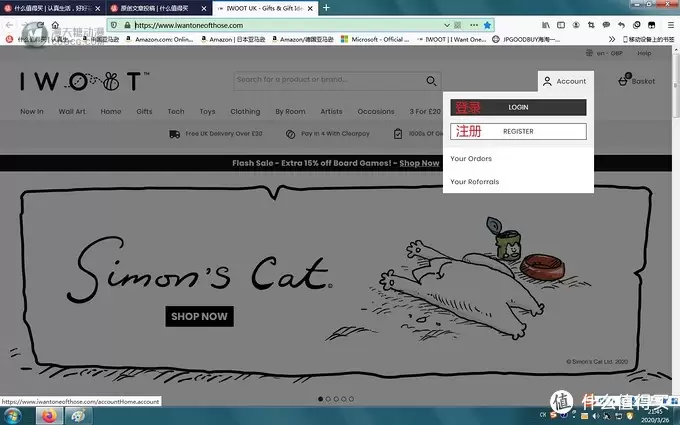680x425 pixels.
Task: Open the Firefox hamburger menu
Action: (670, 25)
